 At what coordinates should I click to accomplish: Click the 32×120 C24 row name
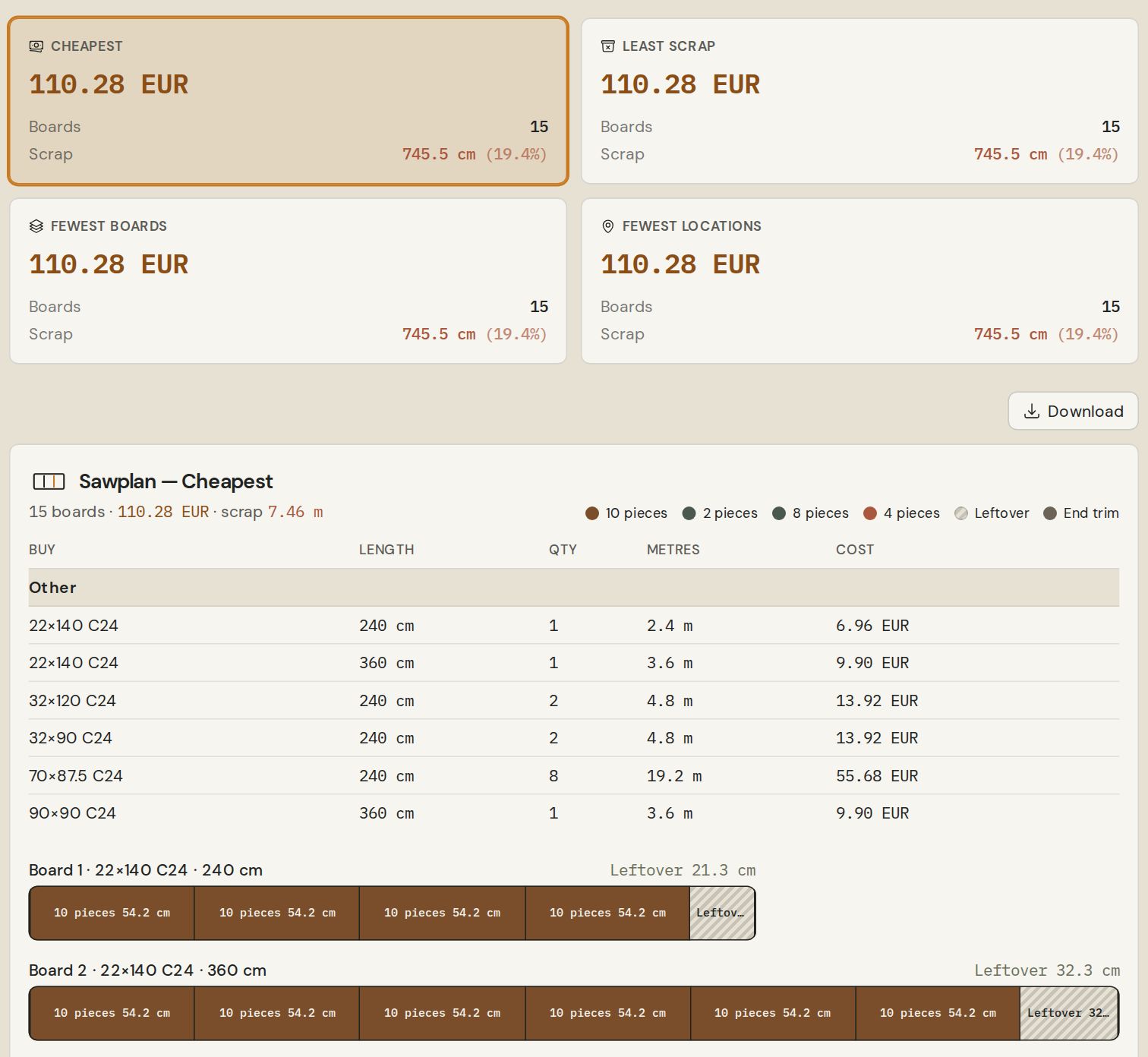tap(72, 701)
